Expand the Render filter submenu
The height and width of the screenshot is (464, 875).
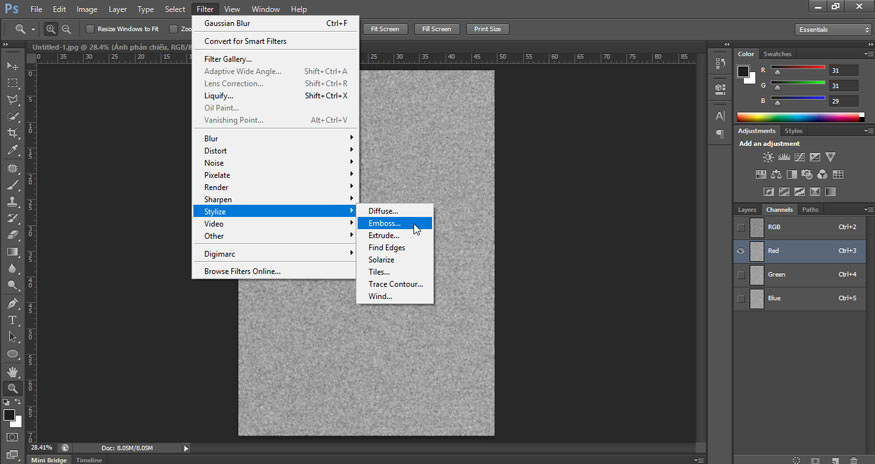[x=275, y=188]
